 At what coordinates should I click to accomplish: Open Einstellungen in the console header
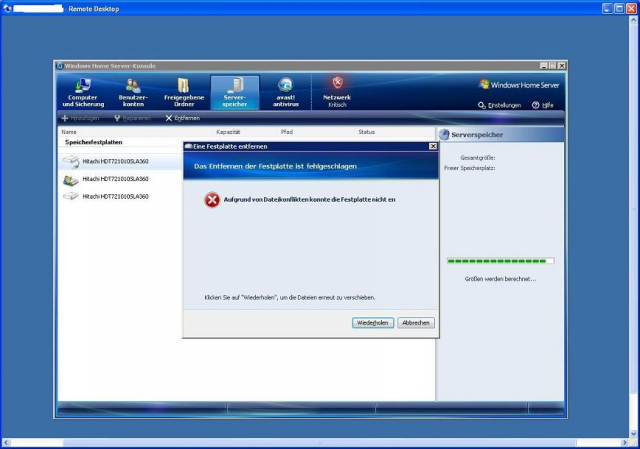(x=500, y=105)
